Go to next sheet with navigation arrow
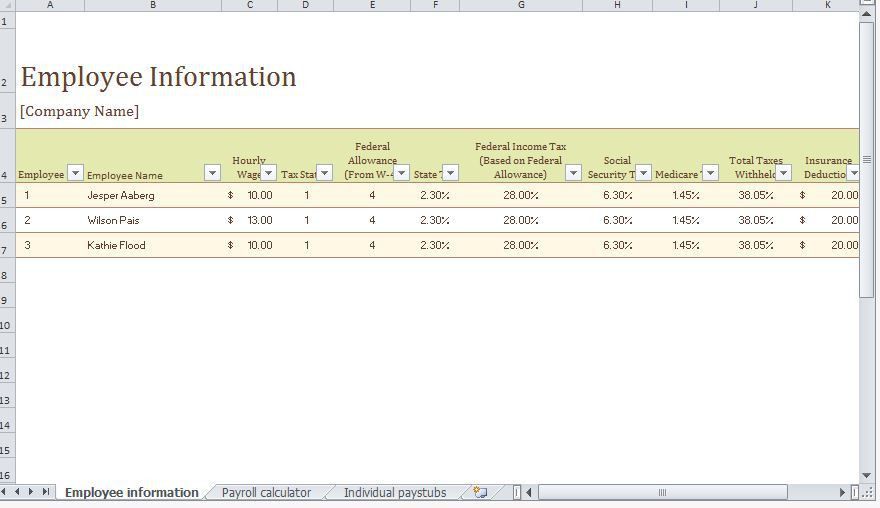Viewport: 880px width, 508px height. tap(31, 492)
